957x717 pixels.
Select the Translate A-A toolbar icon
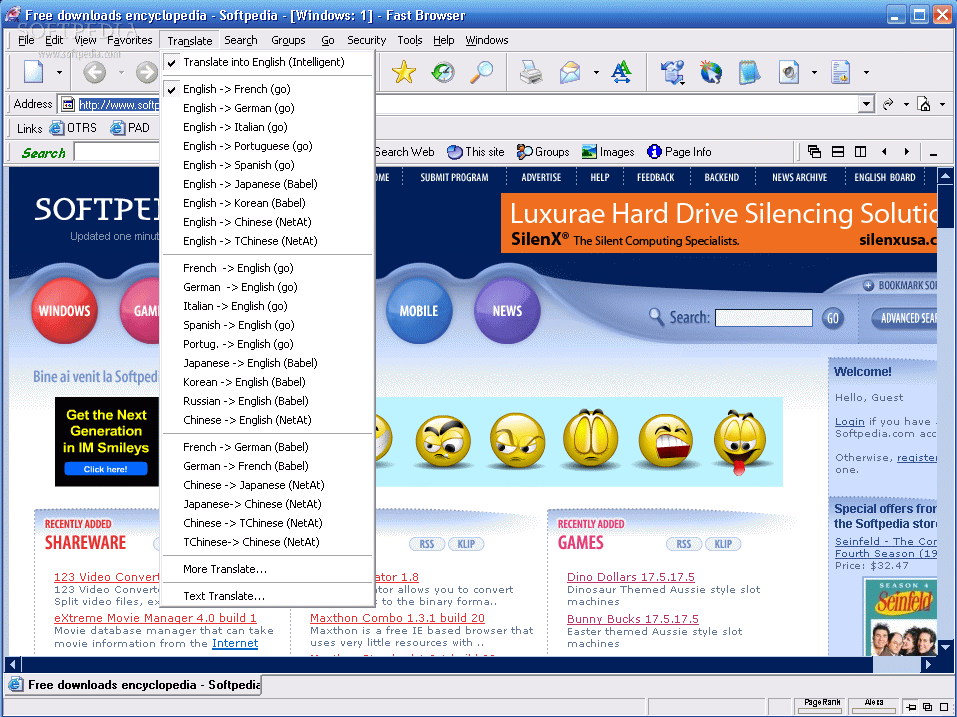point(621,72)
